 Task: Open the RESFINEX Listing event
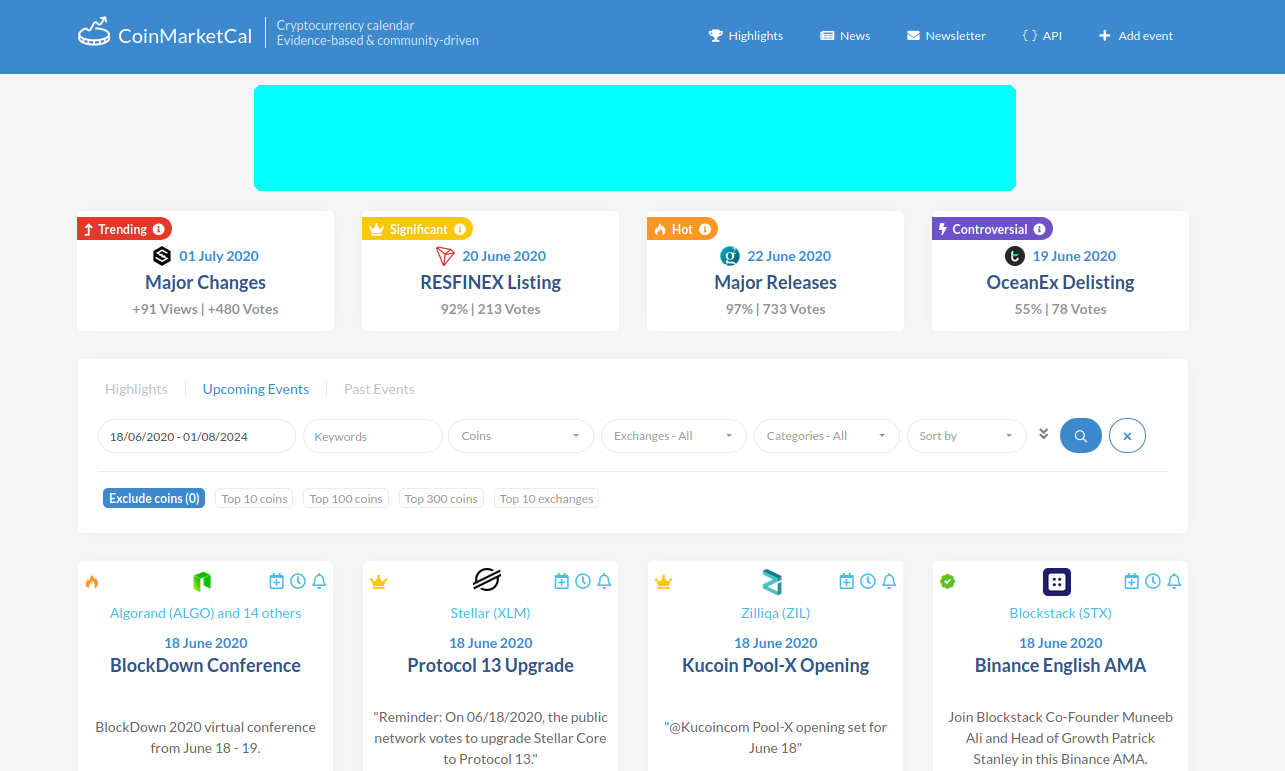tap(490, 282)
